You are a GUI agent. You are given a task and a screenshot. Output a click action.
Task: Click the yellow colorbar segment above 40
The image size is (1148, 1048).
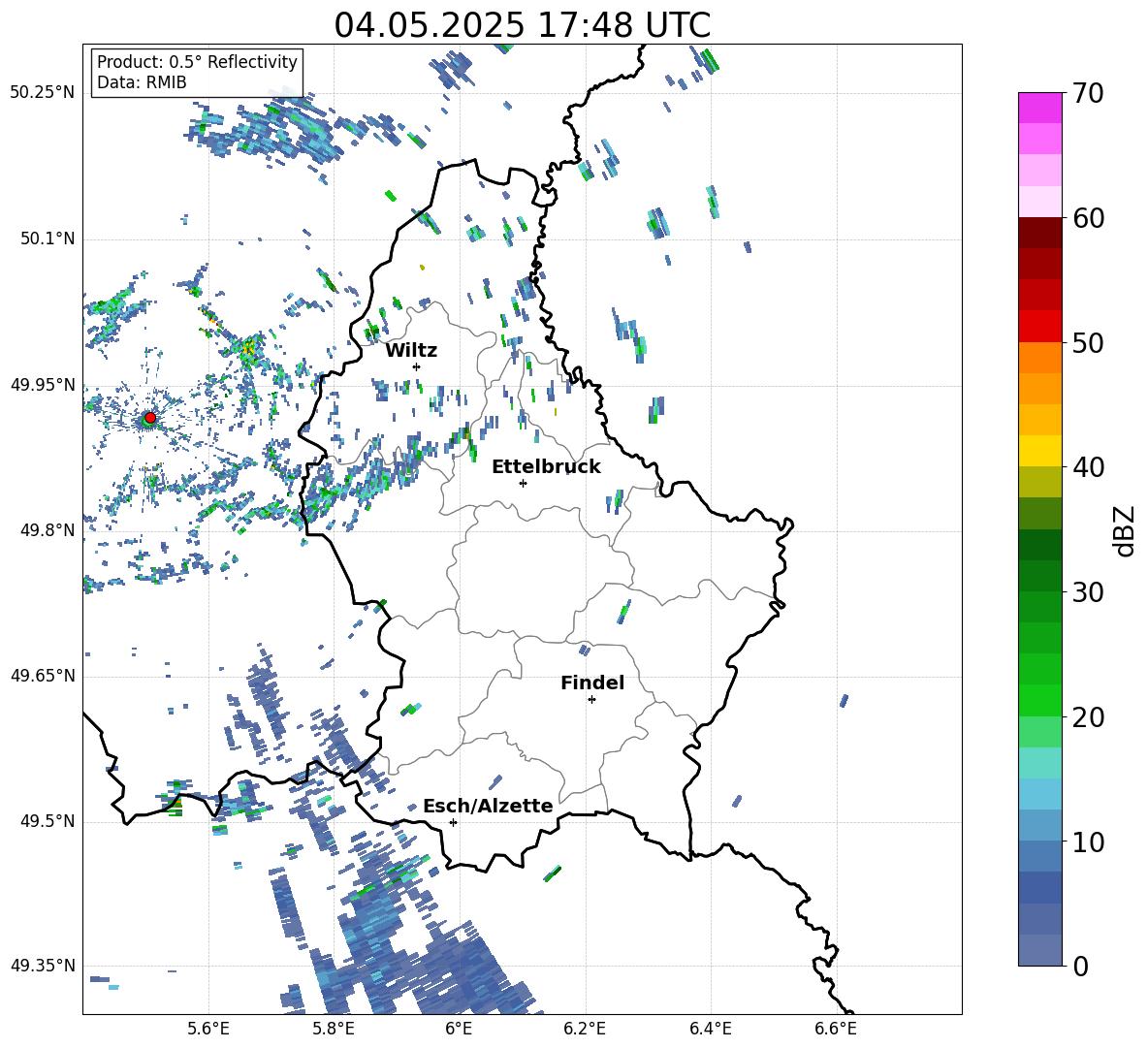[1040, 451]
